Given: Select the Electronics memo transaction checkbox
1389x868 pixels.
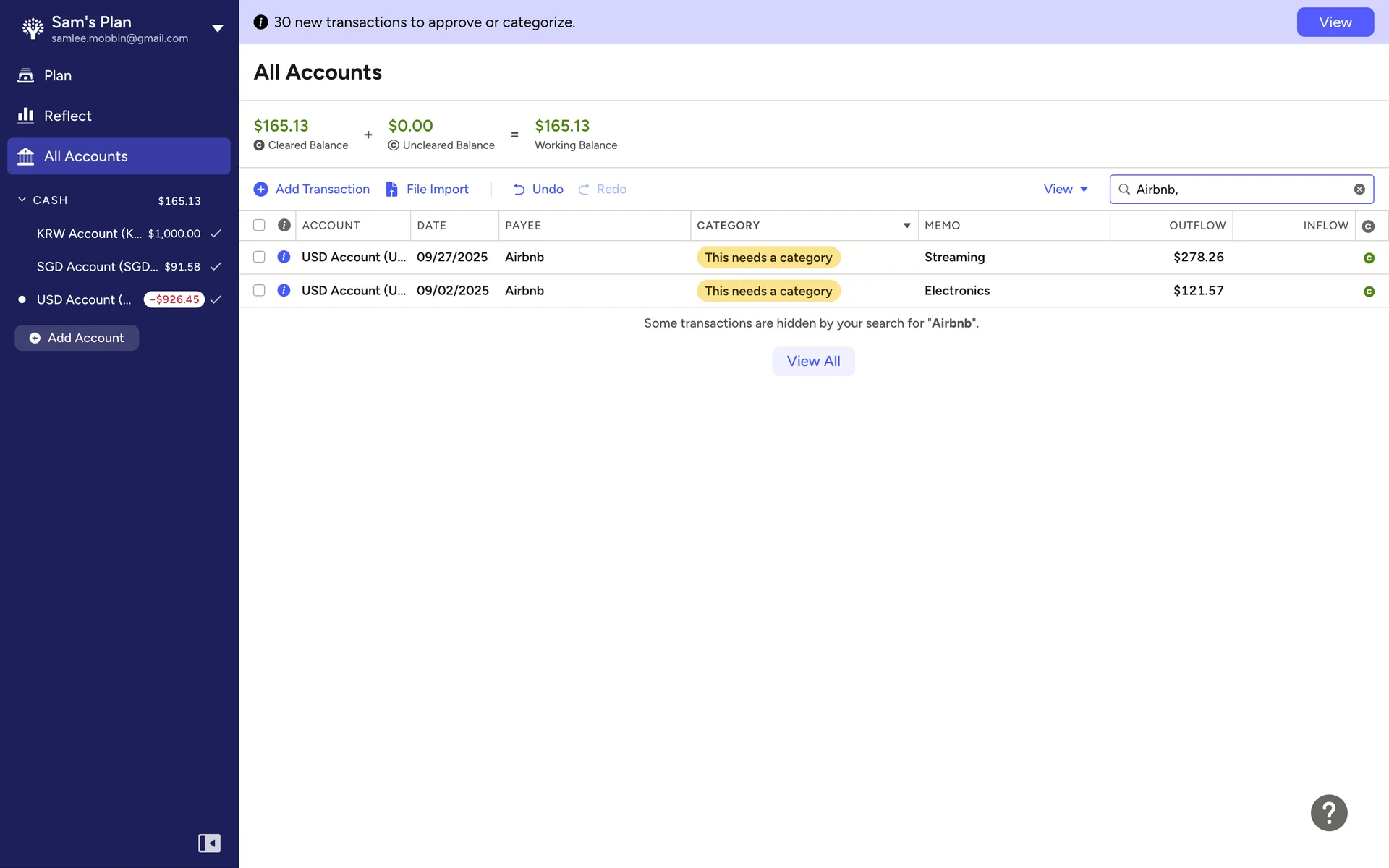Looking at the screenshot, I should (x=259, y=290).
